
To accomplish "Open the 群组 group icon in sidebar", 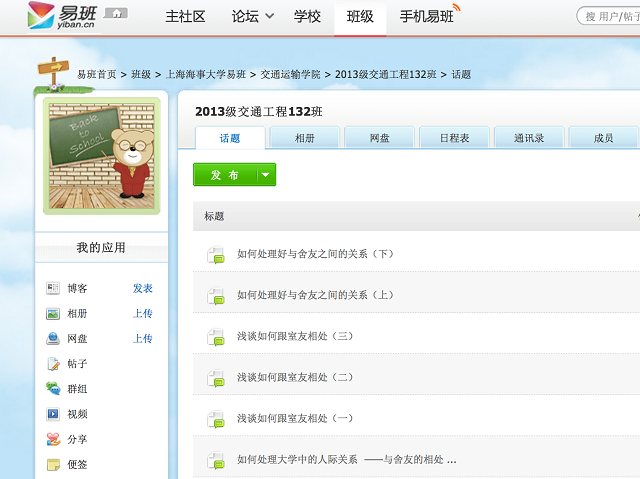I will point(53,389).
